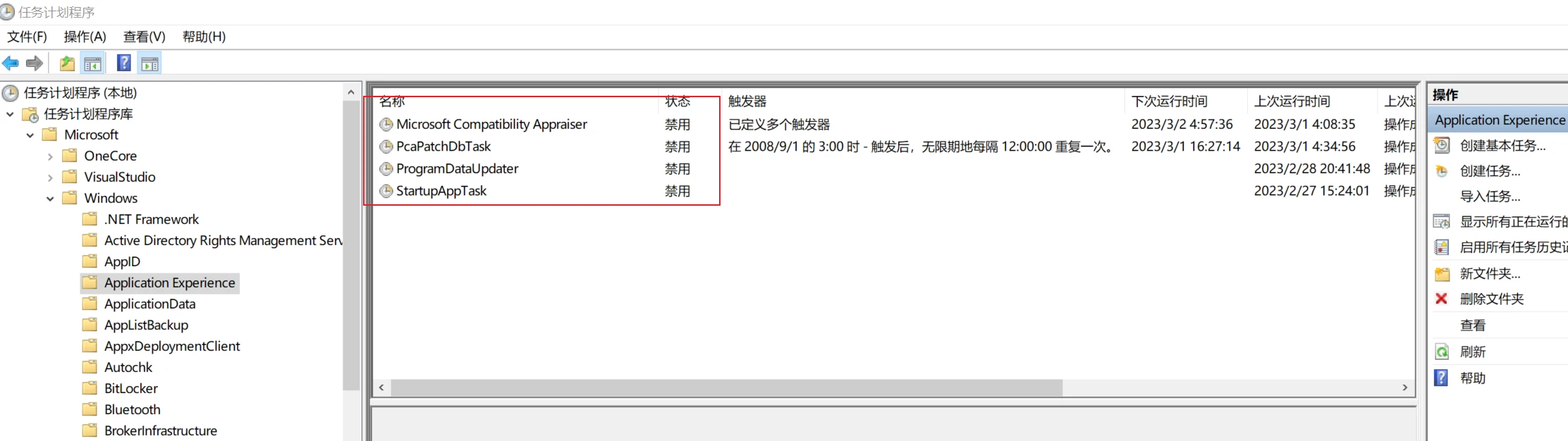Click the task icon of PcaPatchDbTask
The image size is (1568, 441).
point(386,147)
